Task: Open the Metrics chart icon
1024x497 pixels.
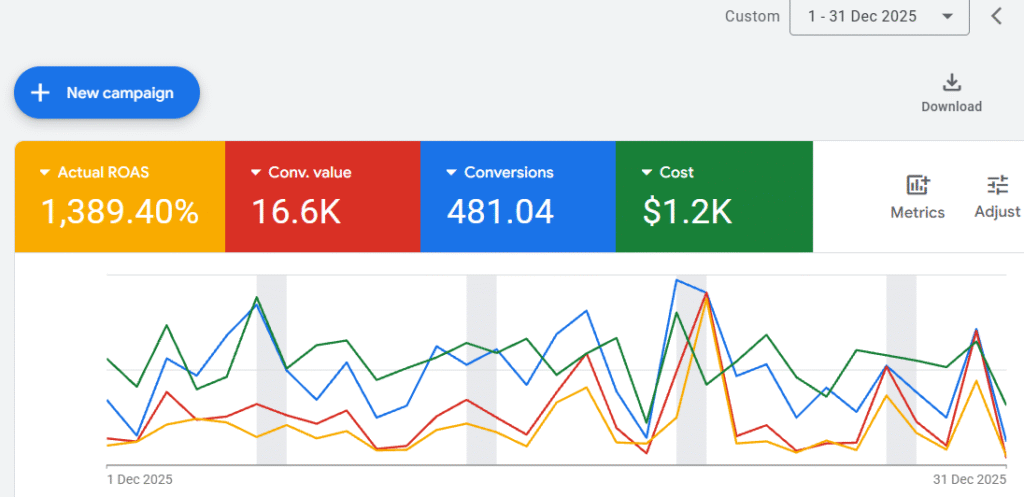Action: pos(917,185)
